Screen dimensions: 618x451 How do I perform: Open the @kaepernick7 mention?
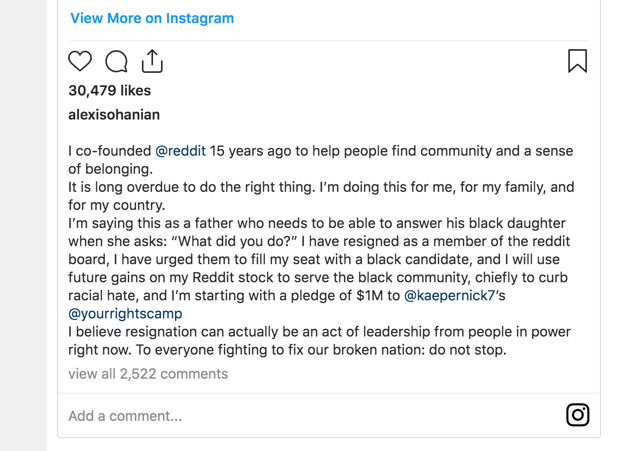[449, 296]
